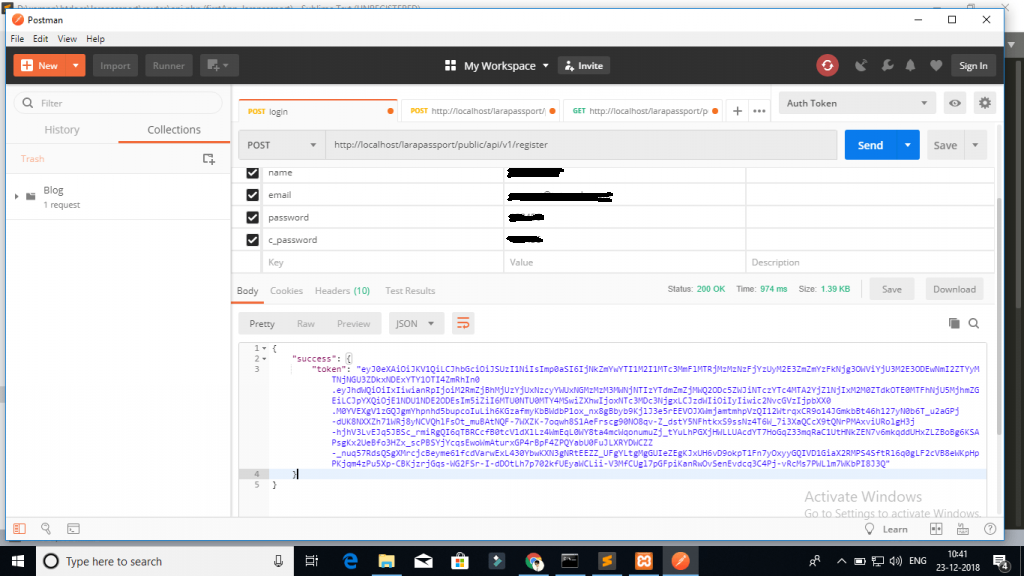Uncheck the password parameter checkbox
The width and height of the screenshot is (1024, 576).
click(x=252, y=217)
